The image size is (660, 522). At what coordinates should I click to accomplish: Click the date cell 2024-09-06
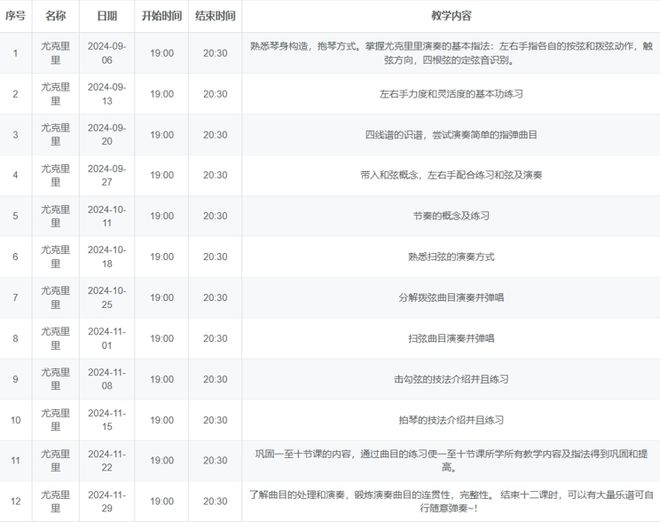106,52
